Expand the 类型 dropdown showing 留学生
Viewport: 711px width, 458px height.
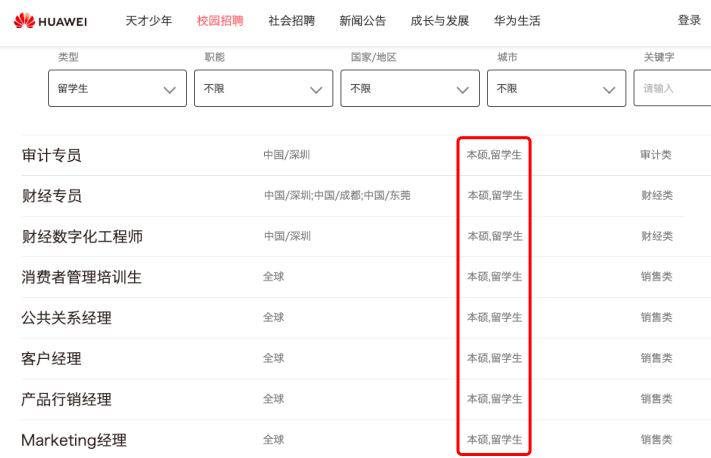(117, 88)
